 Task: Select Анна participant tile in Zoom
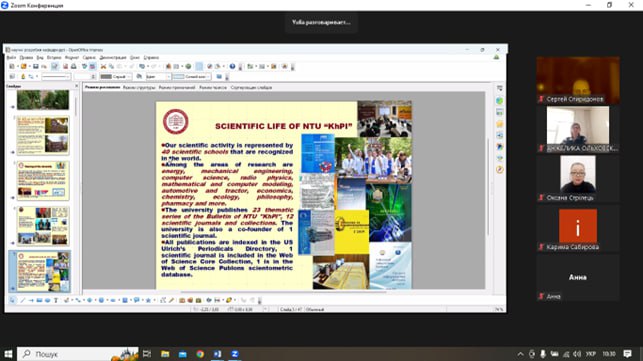(578, 277)
